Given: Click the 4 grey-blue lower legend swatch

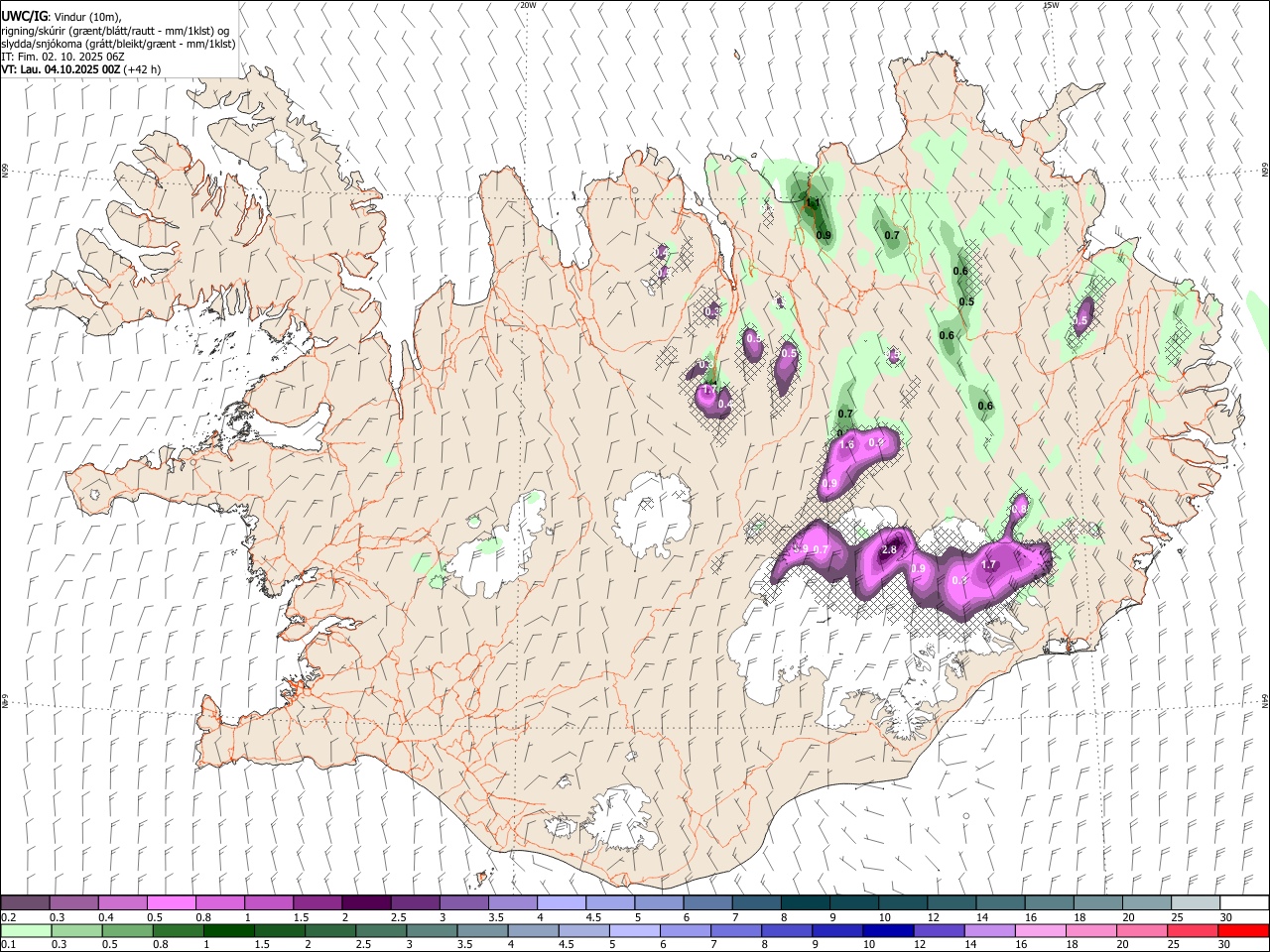Looking at the screenshot, I should pos(534,930).
